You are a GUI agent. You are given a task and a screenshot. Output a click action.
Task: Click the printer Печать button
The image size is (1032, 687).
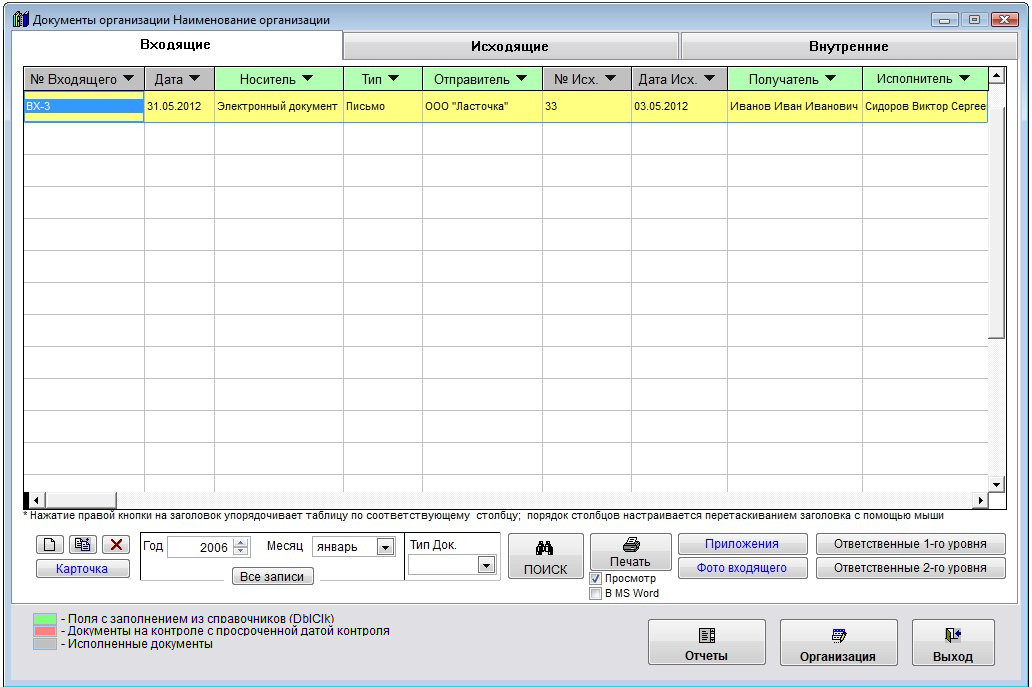(630, 551)
